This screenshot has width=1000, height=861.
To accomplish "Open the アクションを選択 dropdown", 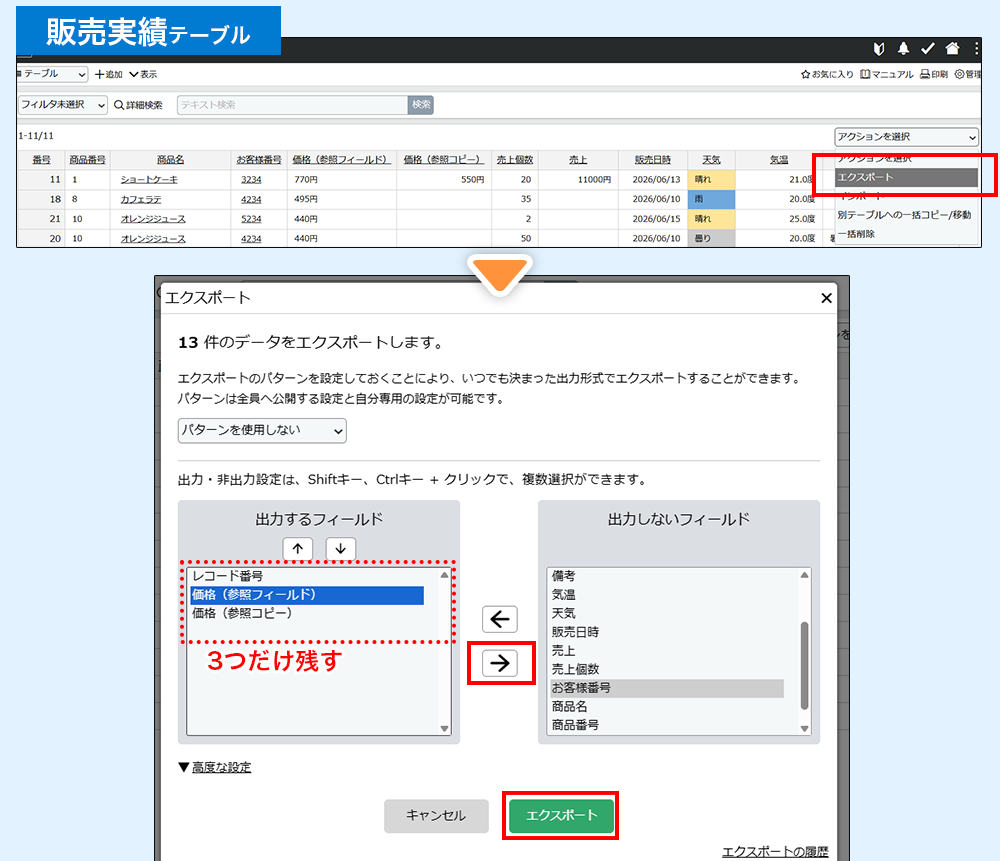I will point(906,136).
